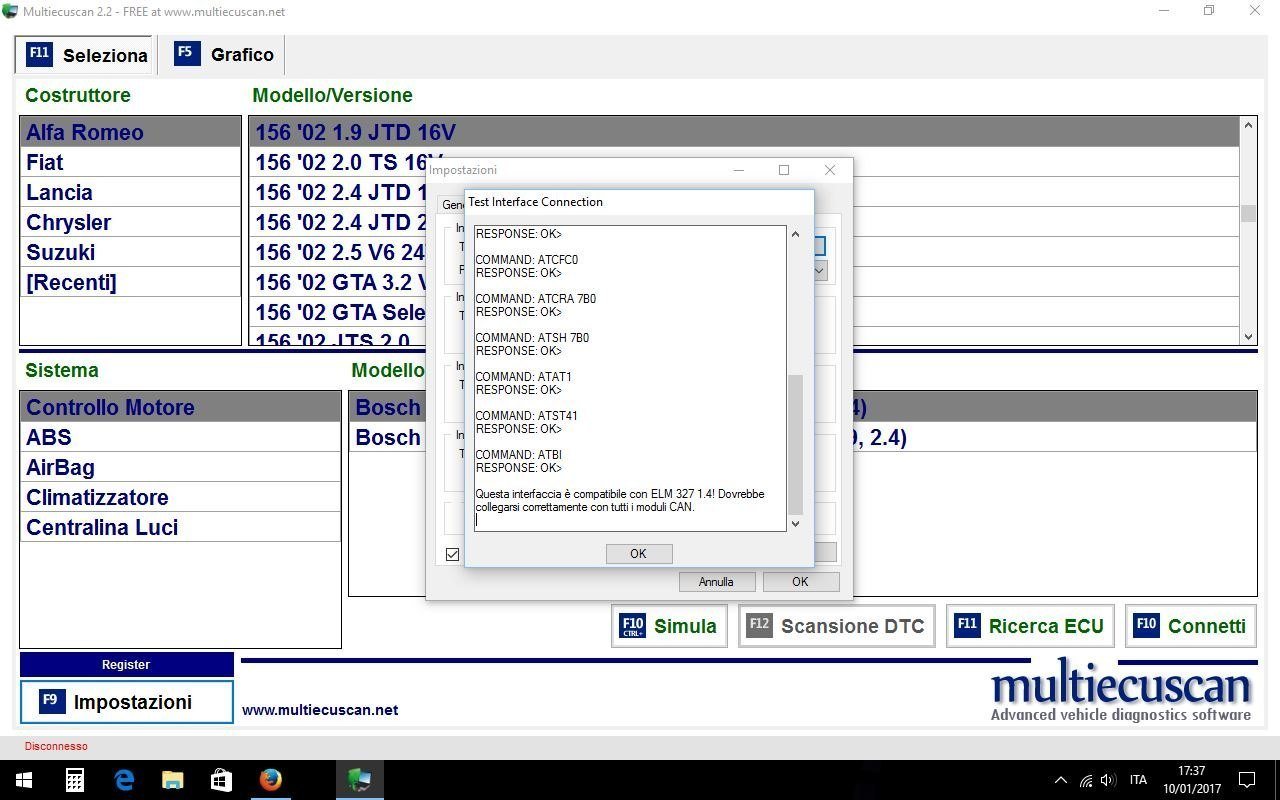This screenshot has height=800, width=1280.
Task: Click the 'COMMAND: ATSH 7B0' log line
Action: [x=532, y=338]
